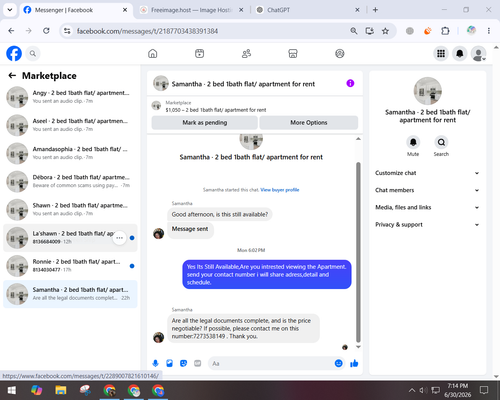The width and height of the screenshot is (500, 400).
Task: Open File Explorer from the taskbar
Action: [x=61, y=390]
